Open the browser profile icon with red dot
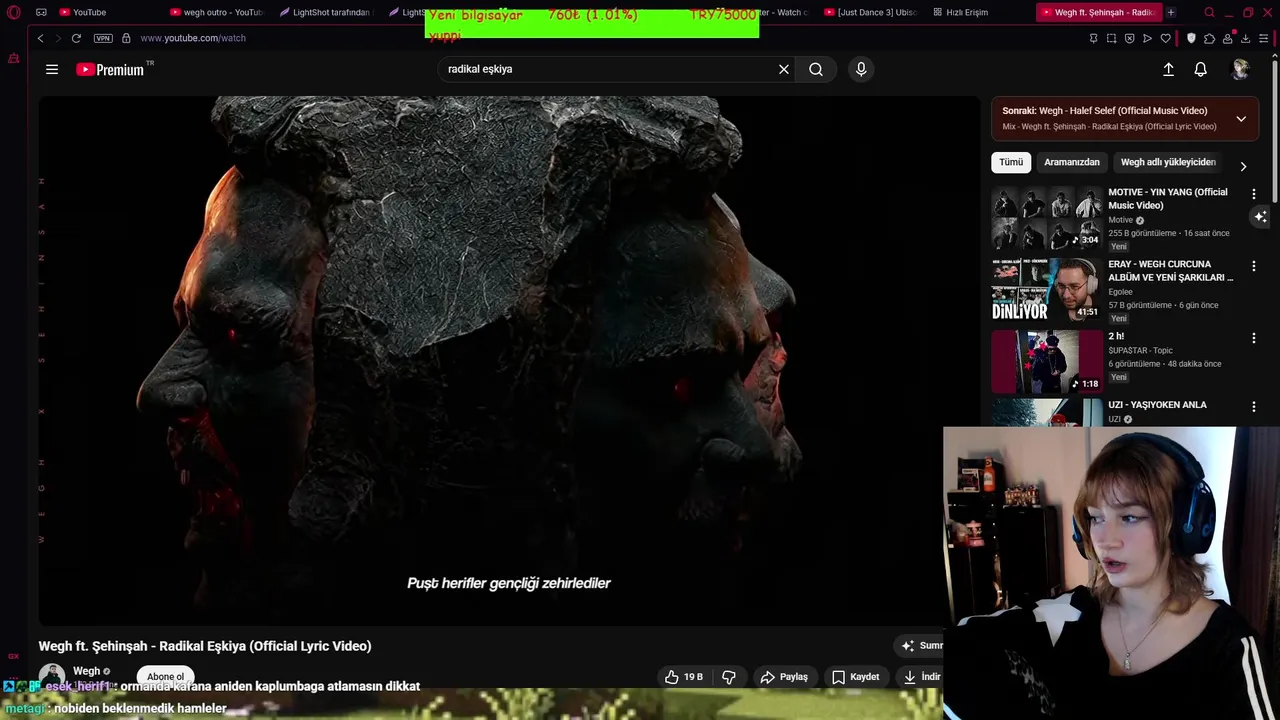 1228,38
